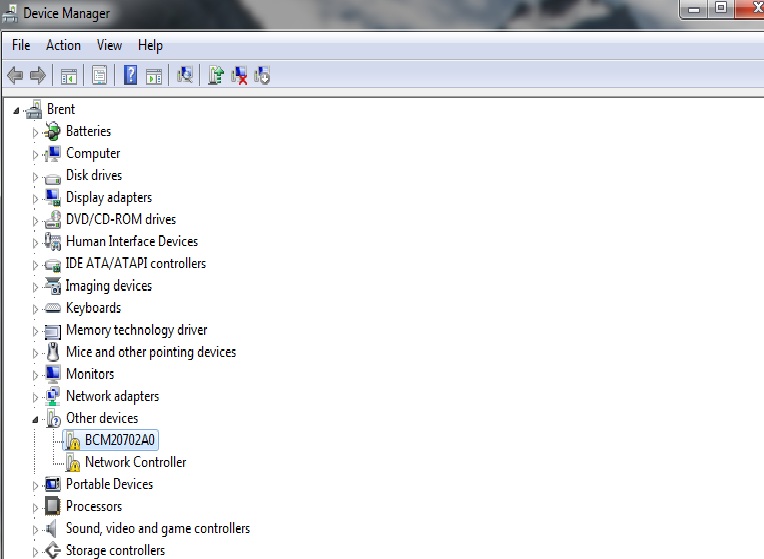This screenshot has width=764, height=559.
Task: Collapse the Other devices node
Action: click(35, 420)
